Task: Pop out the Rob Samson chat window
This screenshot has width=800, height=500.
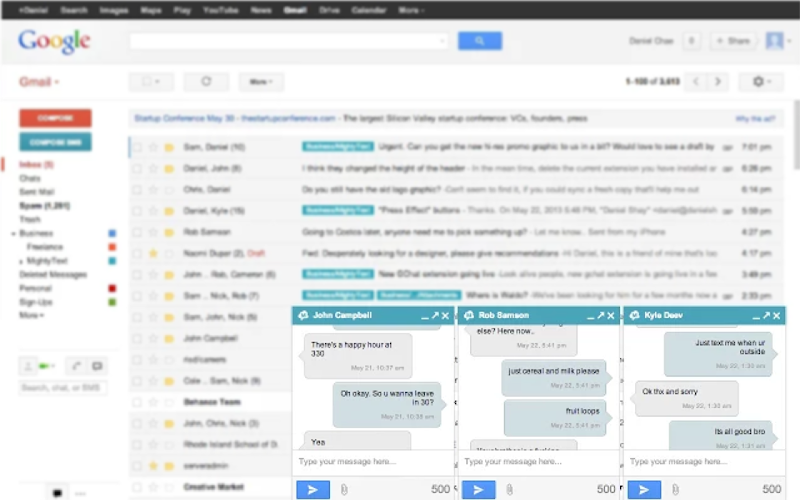Action: tap(601, 316)
